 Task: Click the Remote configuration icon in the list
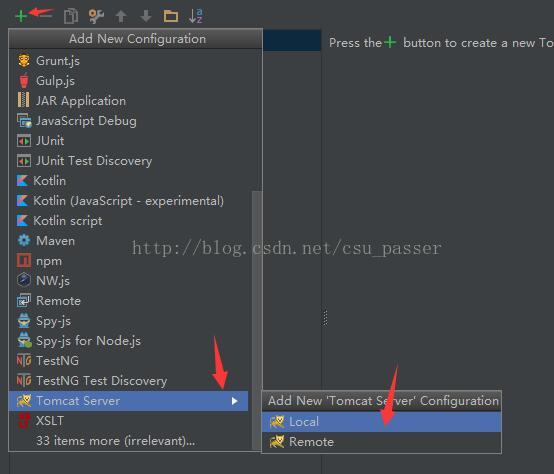(24, 301)
